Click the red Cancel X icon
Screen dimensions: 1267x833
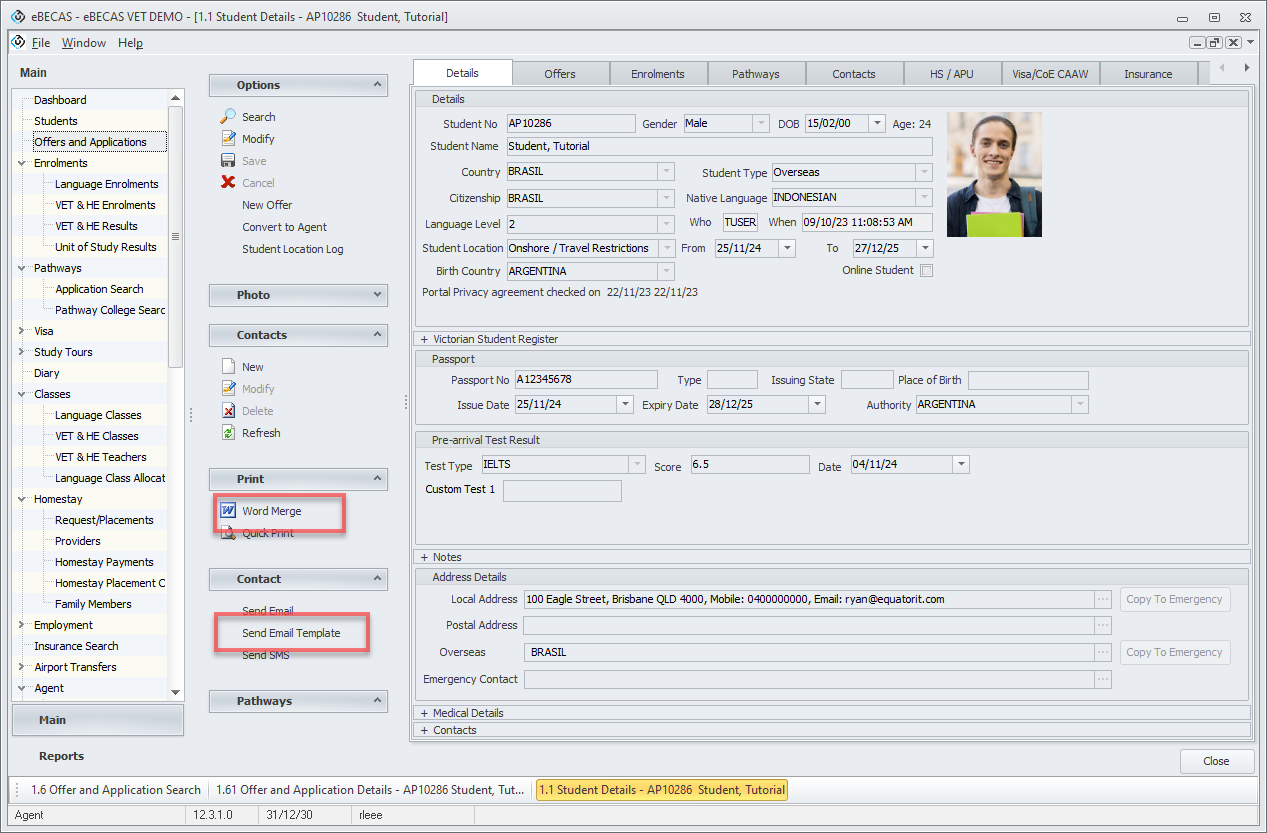click(228, 183)
